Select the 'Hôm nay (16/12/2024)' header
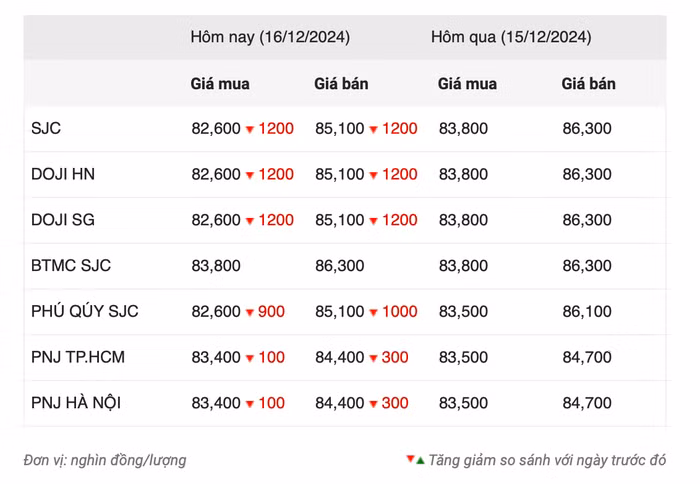 click(x=270, y=37)
